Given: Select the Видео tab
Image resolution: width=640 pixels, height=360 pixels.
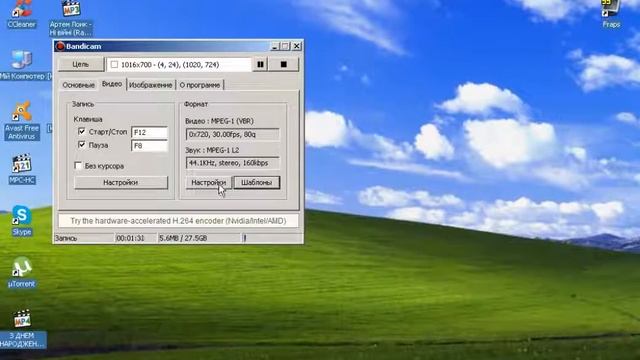Looking at the screenshot, I should pos(112,84).
